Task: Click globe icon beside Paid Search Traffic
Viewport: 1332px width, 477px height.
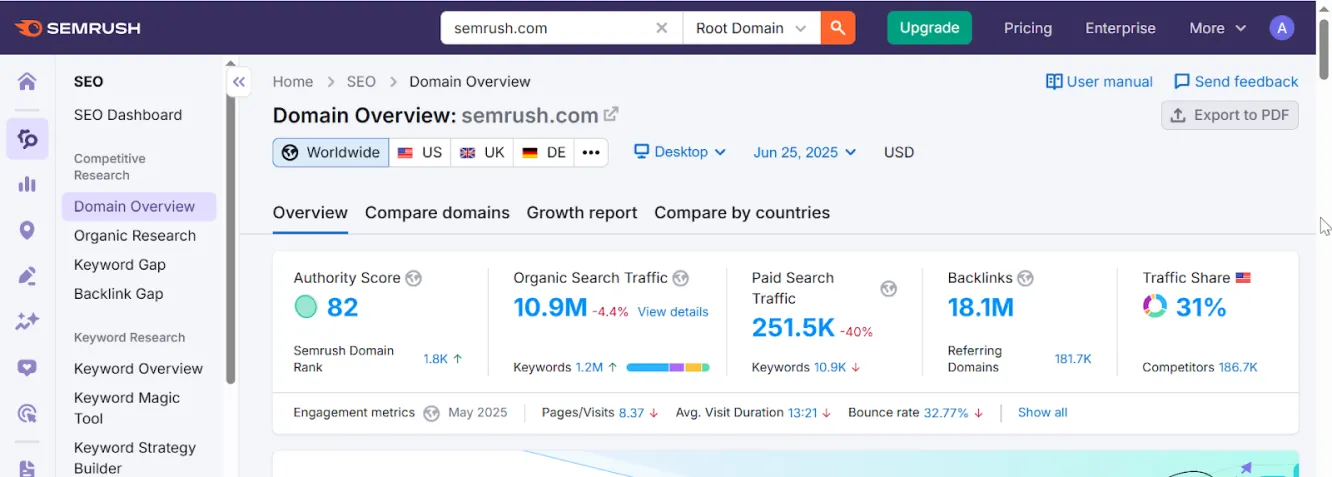Action: pyautogui.click(x=889, y=288)
